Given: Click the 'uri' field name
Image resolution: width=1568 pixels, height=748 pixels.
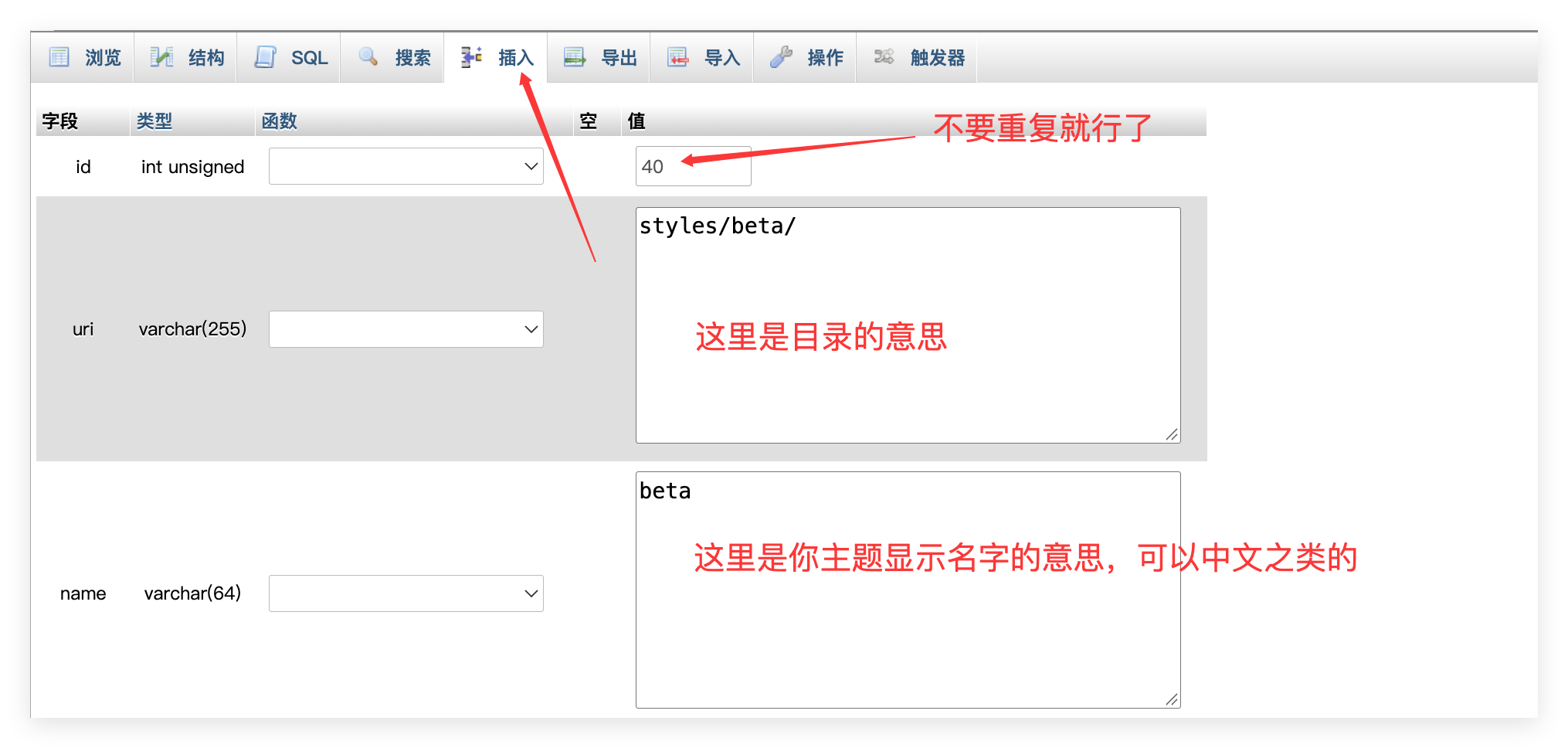Looking at the screenshot, I should [x=83, y=330].
